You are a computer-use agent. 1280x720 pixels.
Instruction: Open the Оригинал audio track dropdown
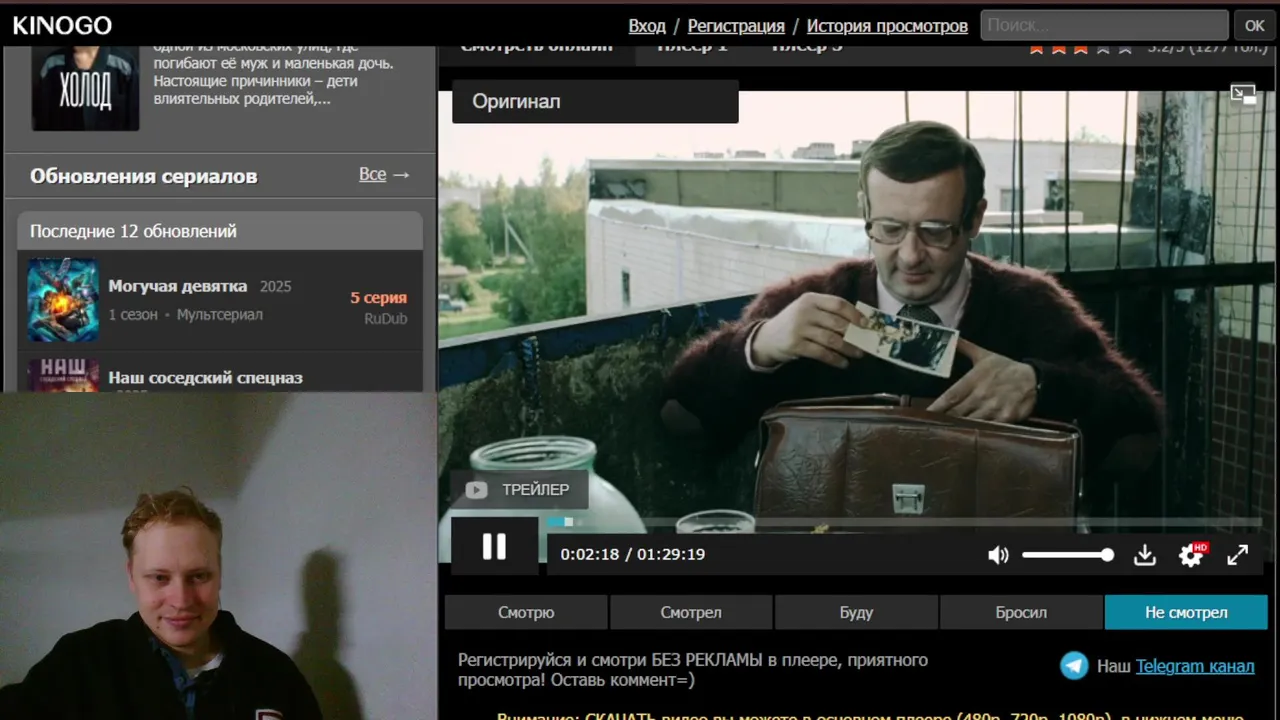click(595, 102)
